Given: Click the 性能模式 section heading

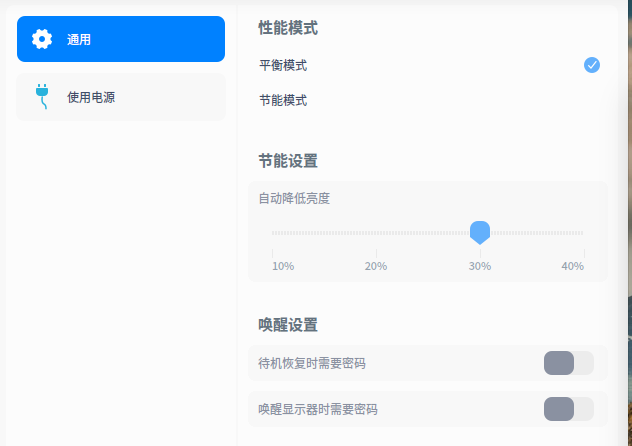Looking at the screenshot, I should (288, 28).
